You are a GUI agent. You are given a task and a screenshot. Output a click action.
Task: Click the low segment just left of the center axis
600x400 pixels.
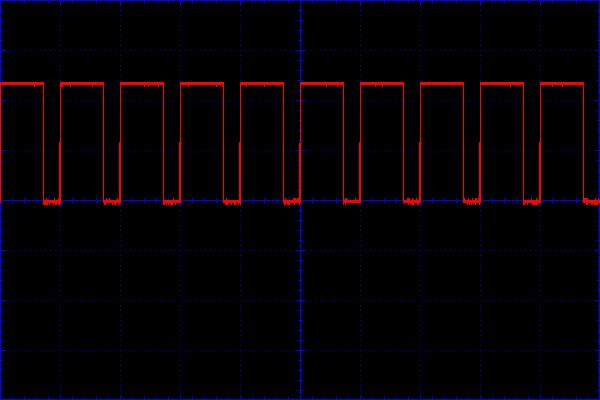pyautogui.click(x=292, y=202)
